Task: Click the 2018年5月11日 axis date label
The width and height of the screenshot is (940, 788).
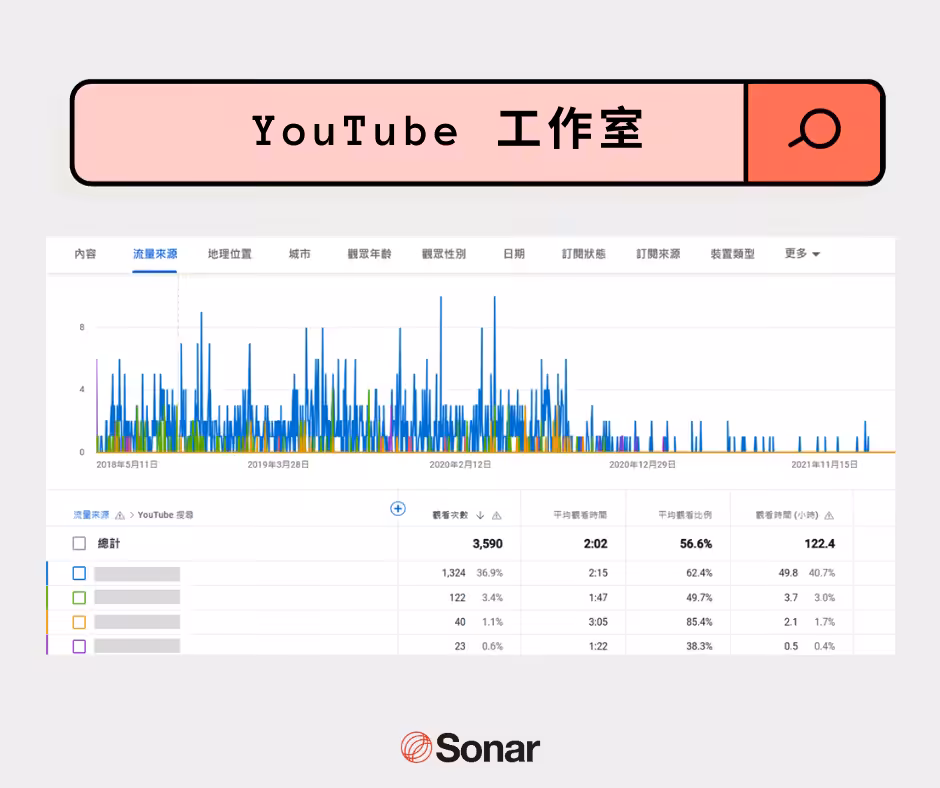Action: point(127,465)
